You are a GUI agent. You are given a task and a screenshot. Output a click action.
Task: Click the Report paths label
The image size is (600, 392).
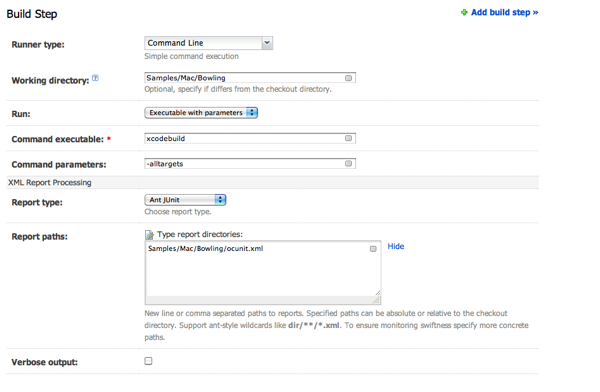pos(39,237)
